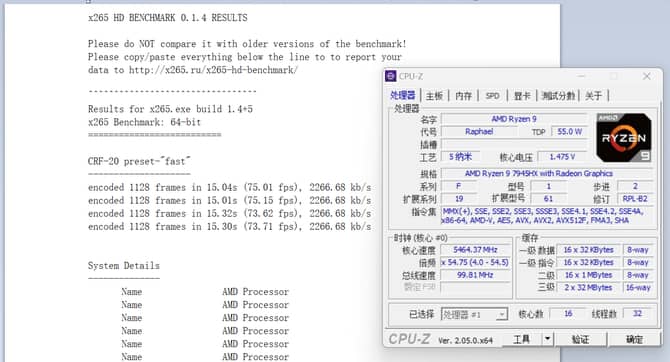
Task: Click the CRF-20 preset-"fast" heading
Action: pos(139,162)
